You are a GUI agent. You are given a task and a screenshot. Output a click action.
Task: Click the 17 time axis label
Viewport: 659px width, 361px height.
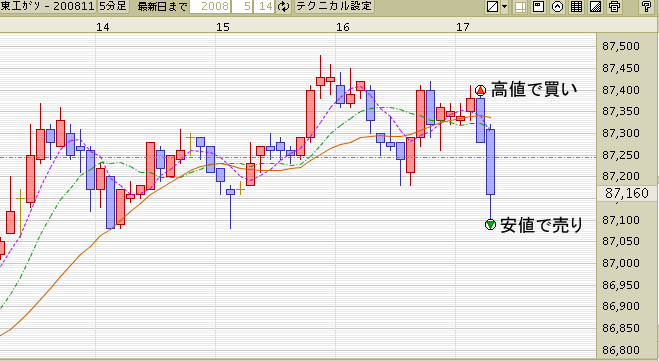pyautogui.click(x=462, y=27)
